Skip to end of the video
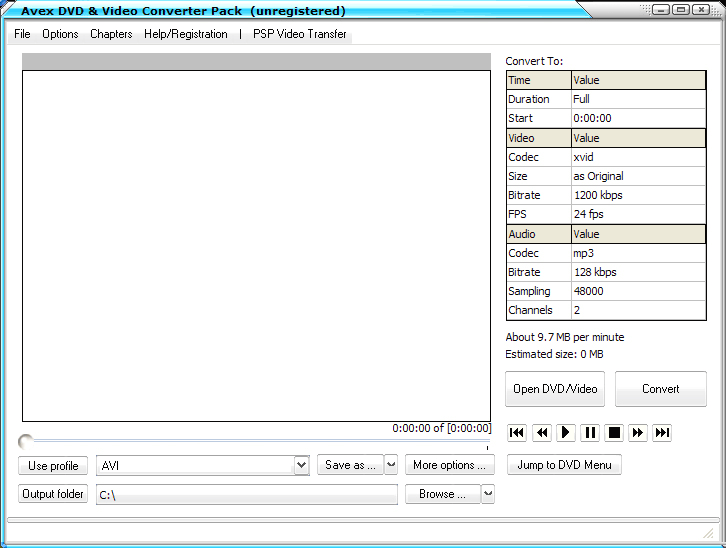Viewport: 726px width, 548px height. 662,433
